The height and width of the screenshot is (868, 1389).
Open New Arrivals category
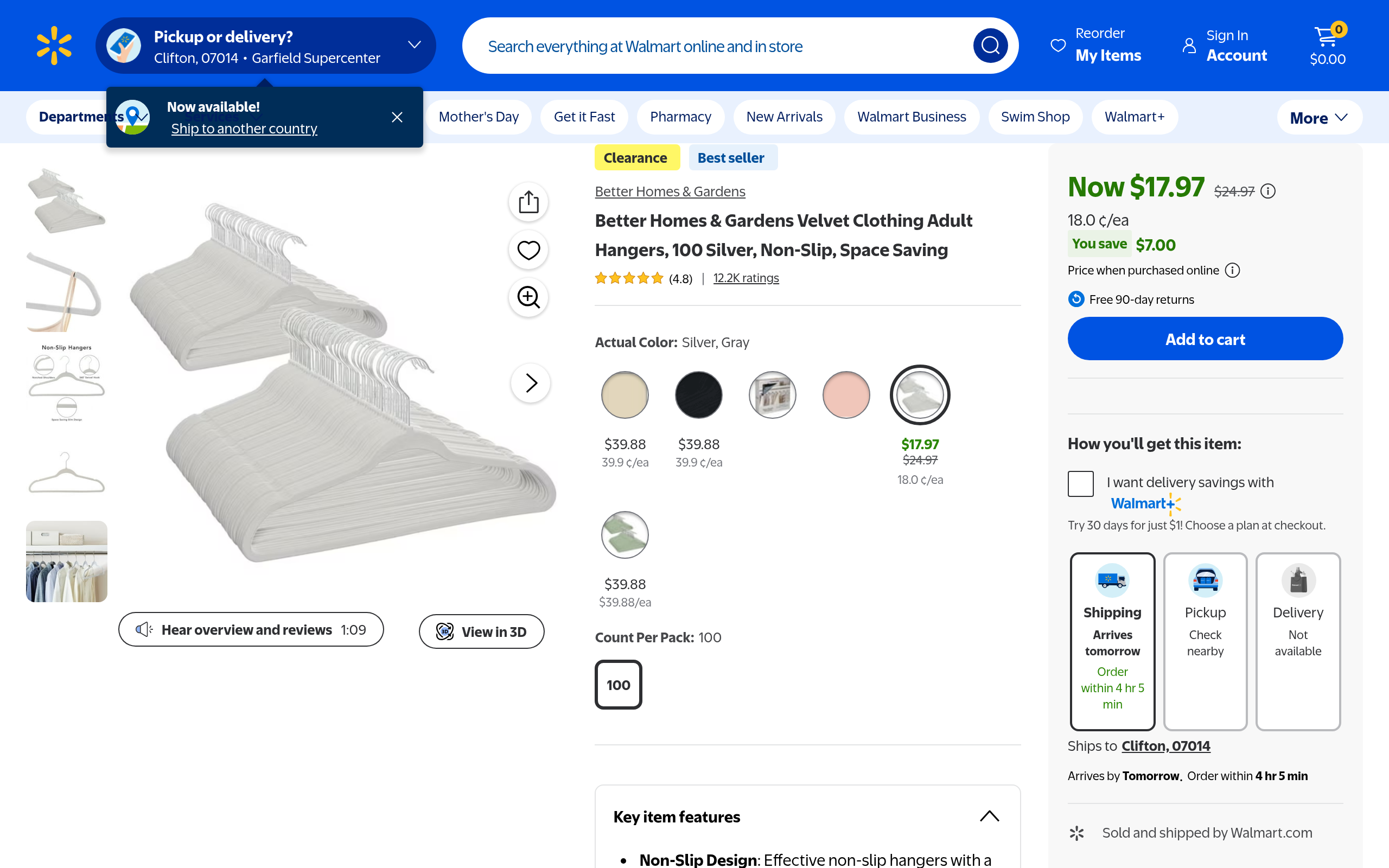785,117
